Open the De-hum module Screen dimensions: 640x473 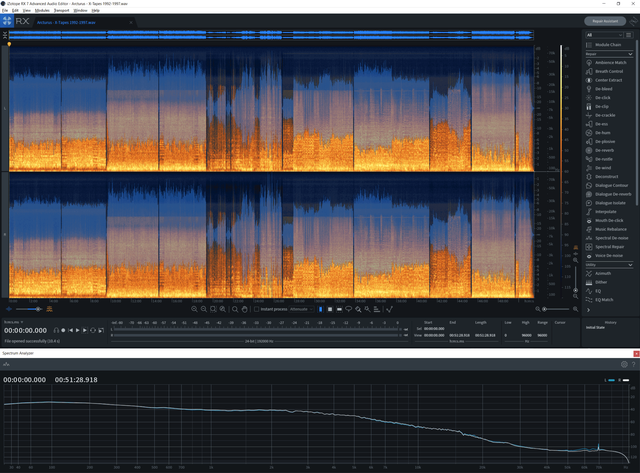pos(598,133)
